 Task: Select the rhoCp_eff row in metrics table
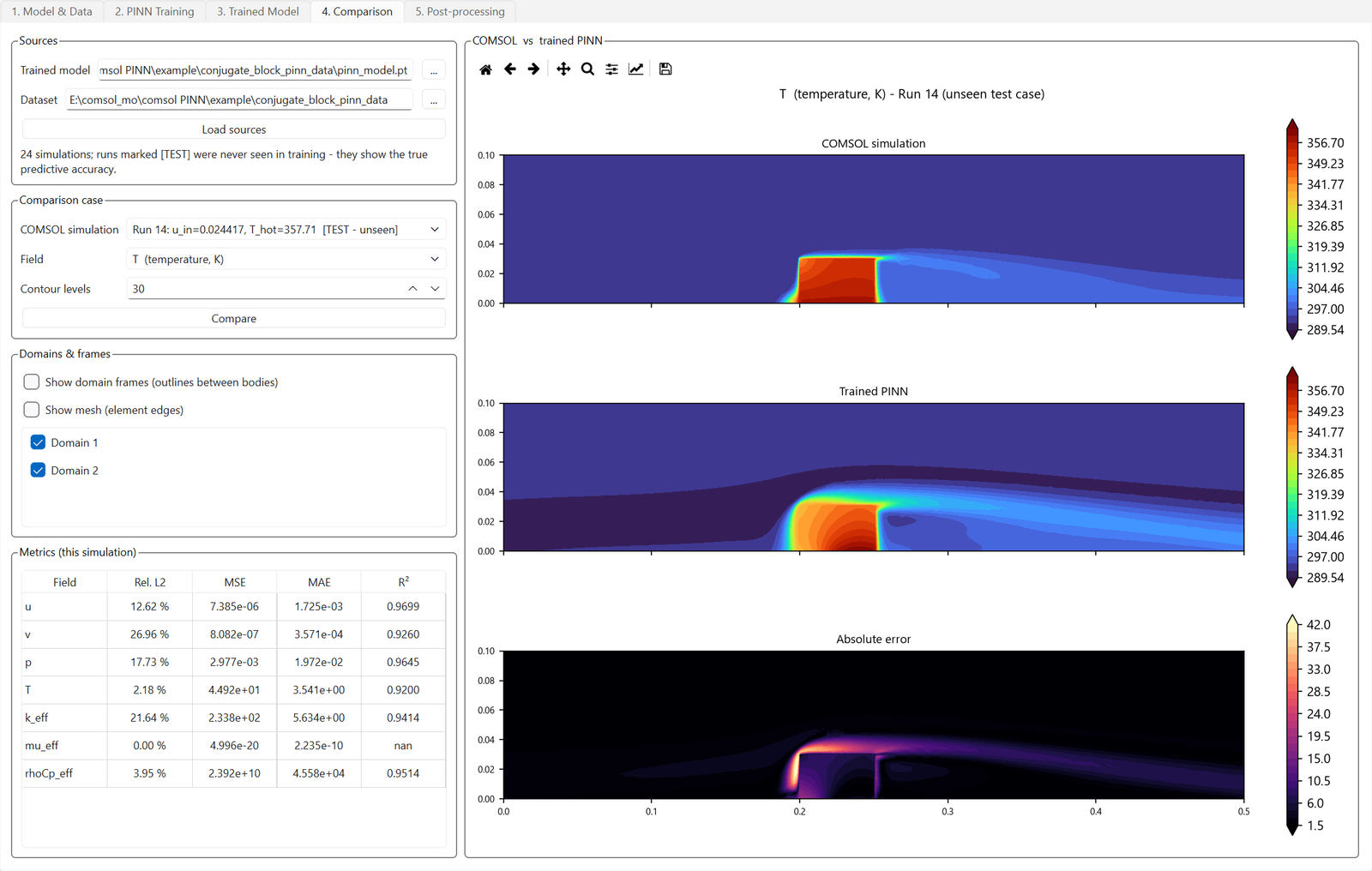pos(233,772)
